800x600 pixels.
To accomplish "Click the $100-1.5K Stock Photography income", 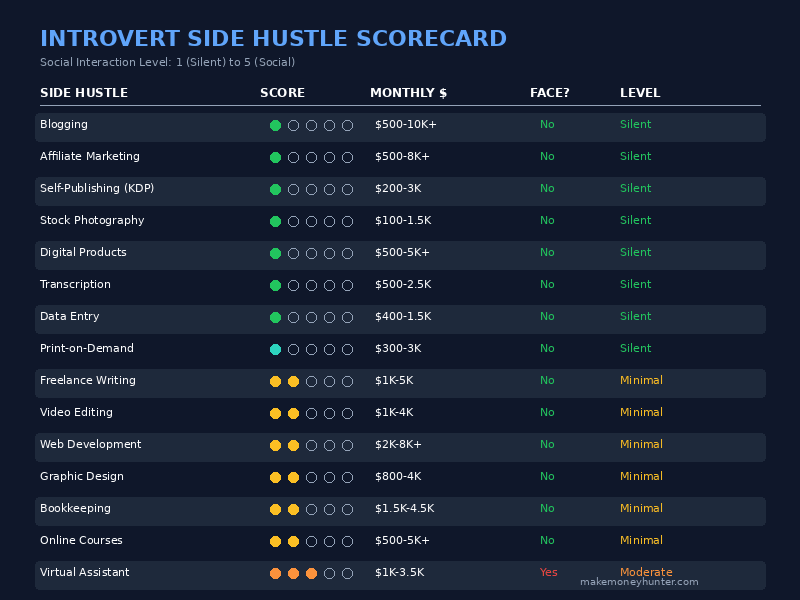I will click(x=403, y=220).
